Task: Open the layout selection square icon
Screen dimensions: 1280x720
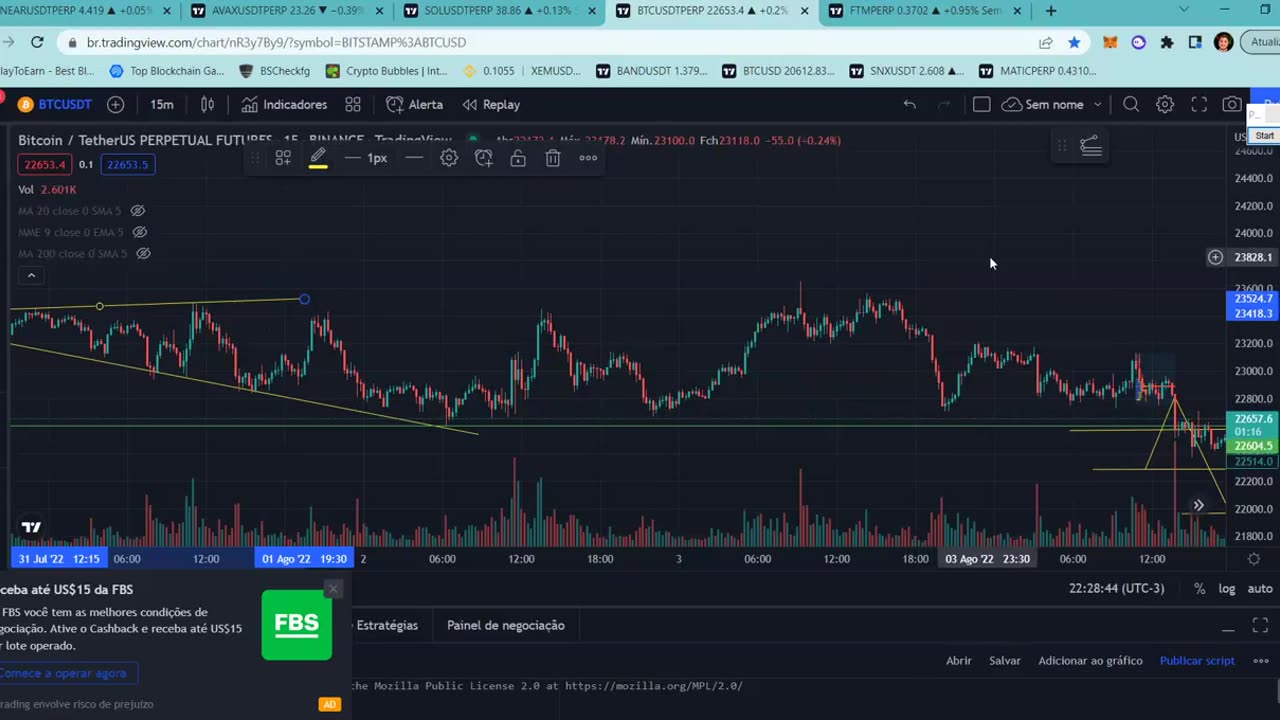Action: tap(981, 104)
